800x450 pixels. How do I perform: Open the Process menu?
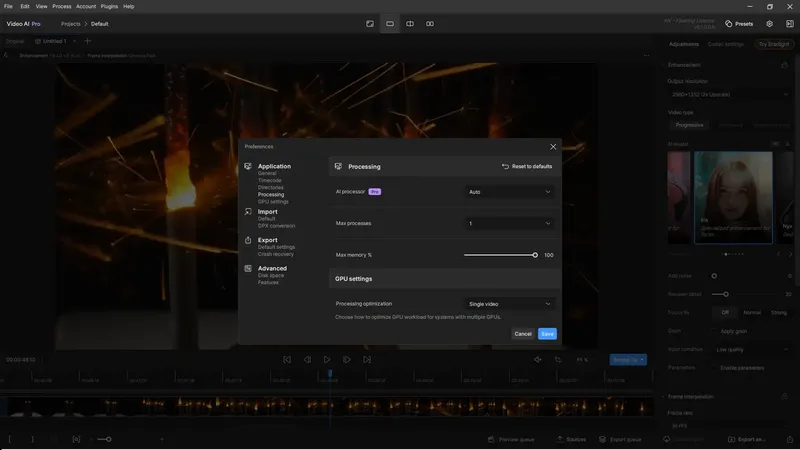click(x=61, y=6)
